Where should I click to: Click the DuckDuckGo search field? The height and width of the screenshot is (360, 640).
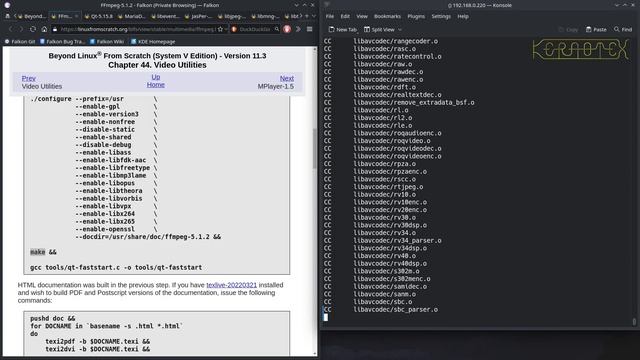coord(256,29)
